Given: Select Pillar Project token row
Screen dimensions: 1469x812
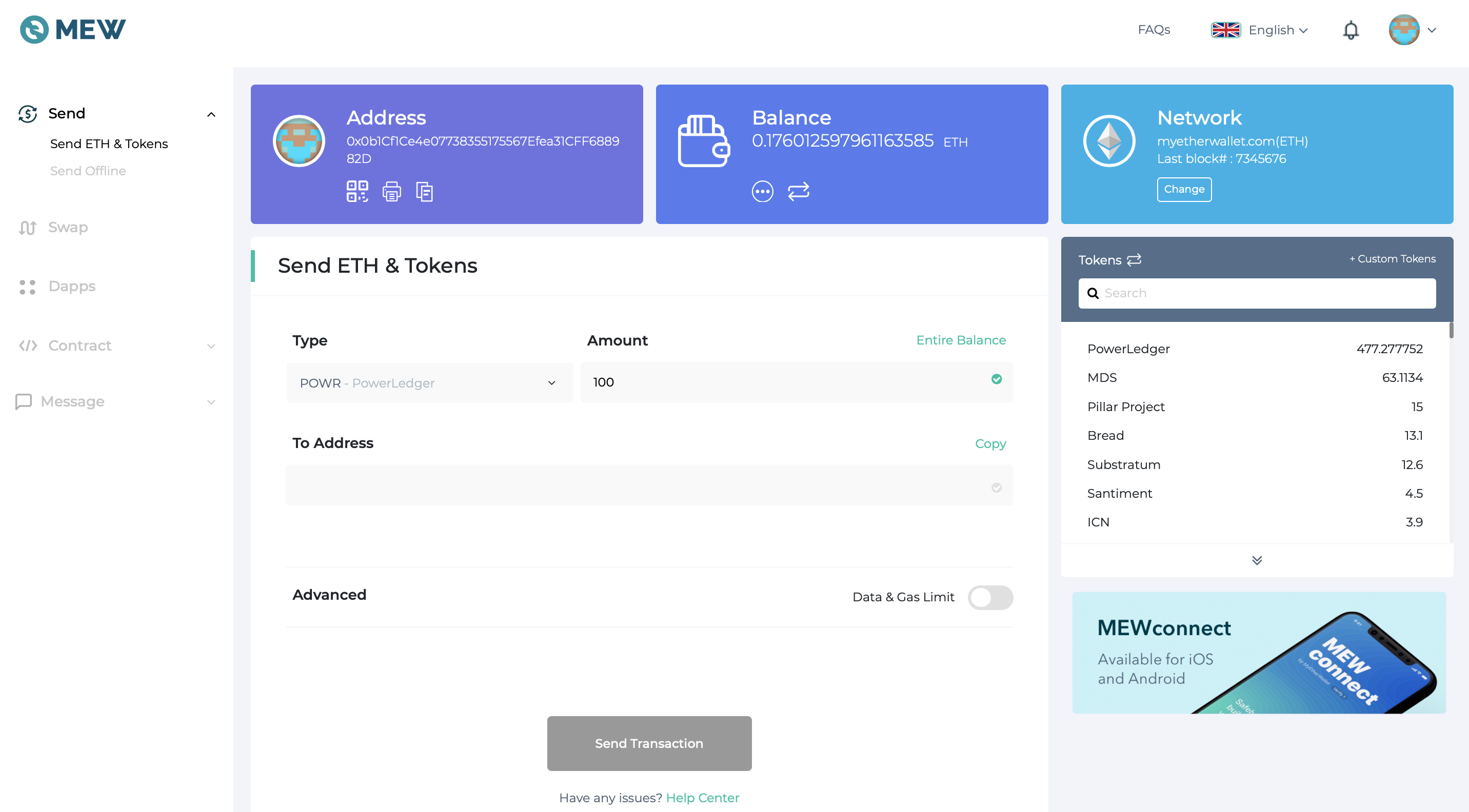Looking at the screenshot, I should [x=1255, y=407].
